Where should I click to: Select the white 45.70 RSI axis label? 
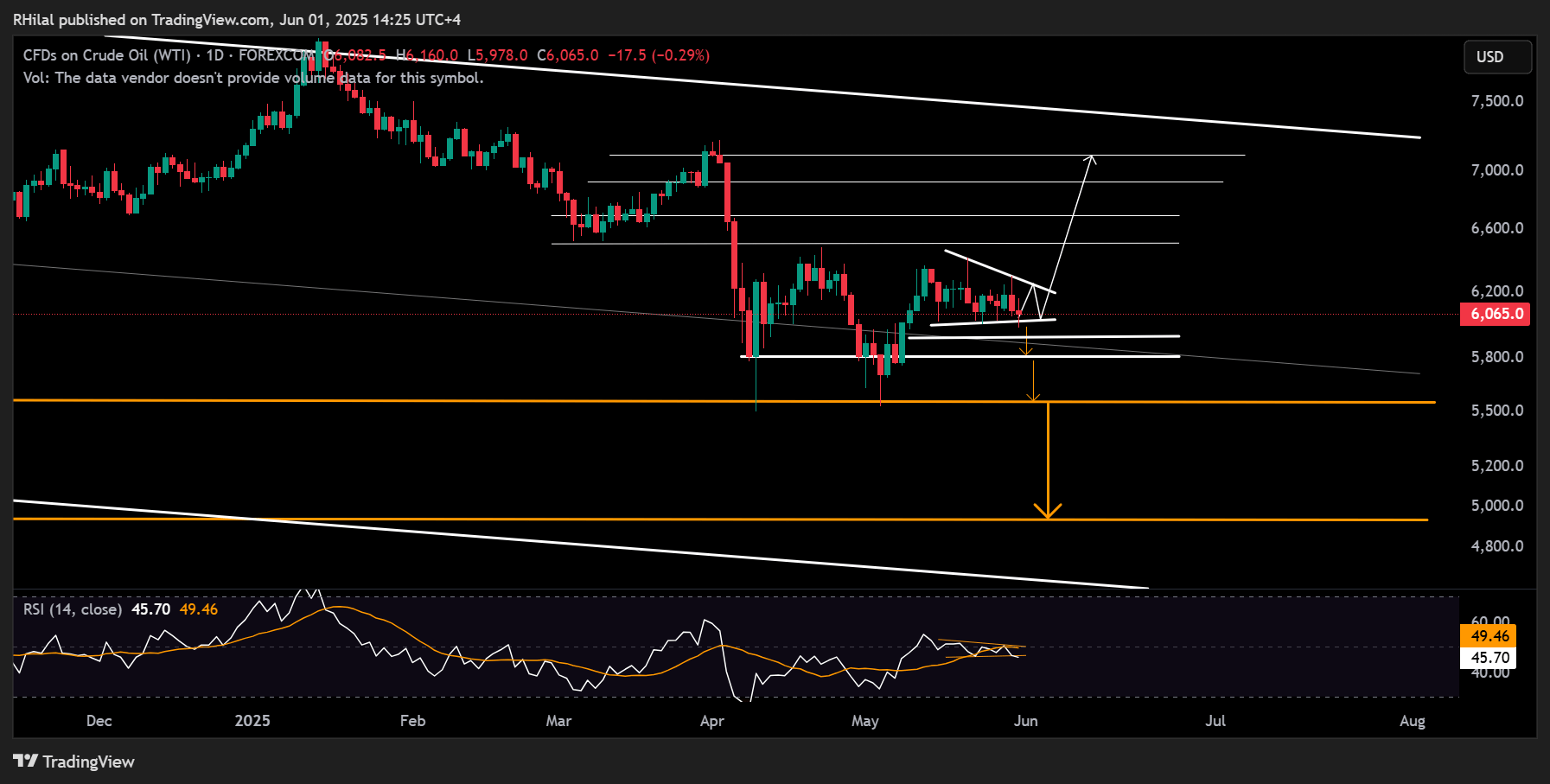[1488, 658]
